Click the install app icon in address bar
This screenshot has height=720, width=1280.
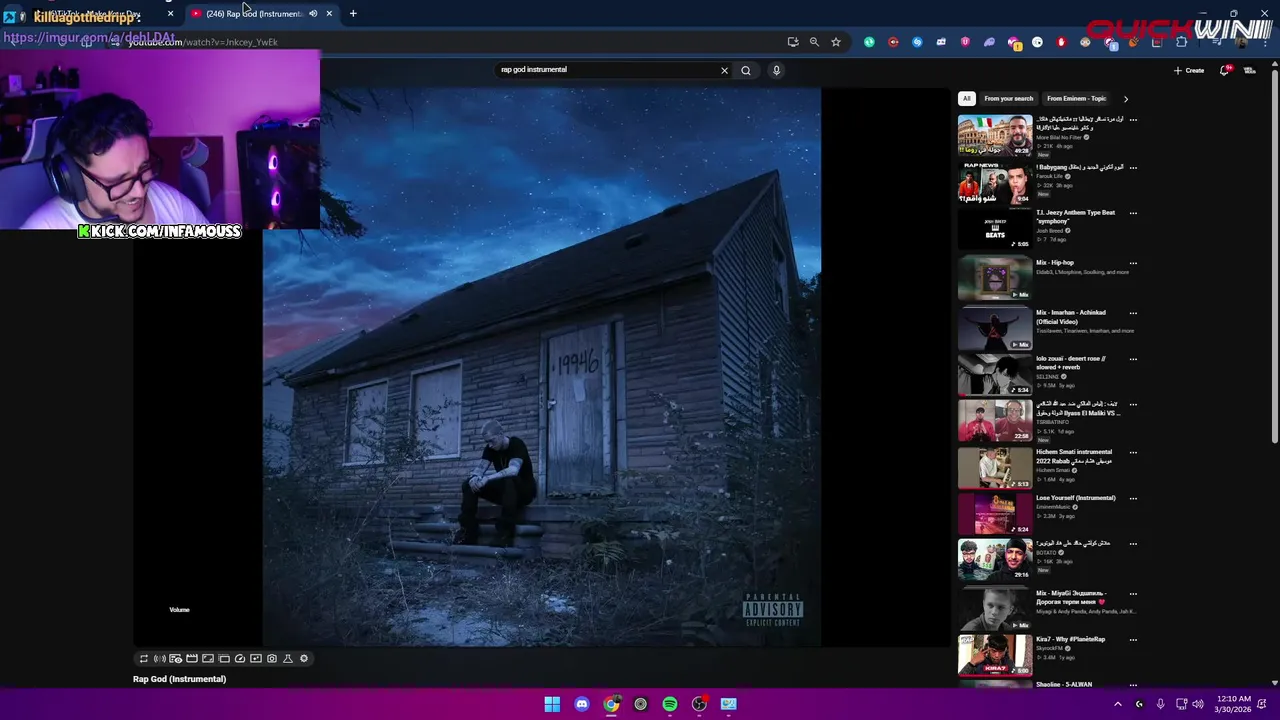(x=793, y=42)
